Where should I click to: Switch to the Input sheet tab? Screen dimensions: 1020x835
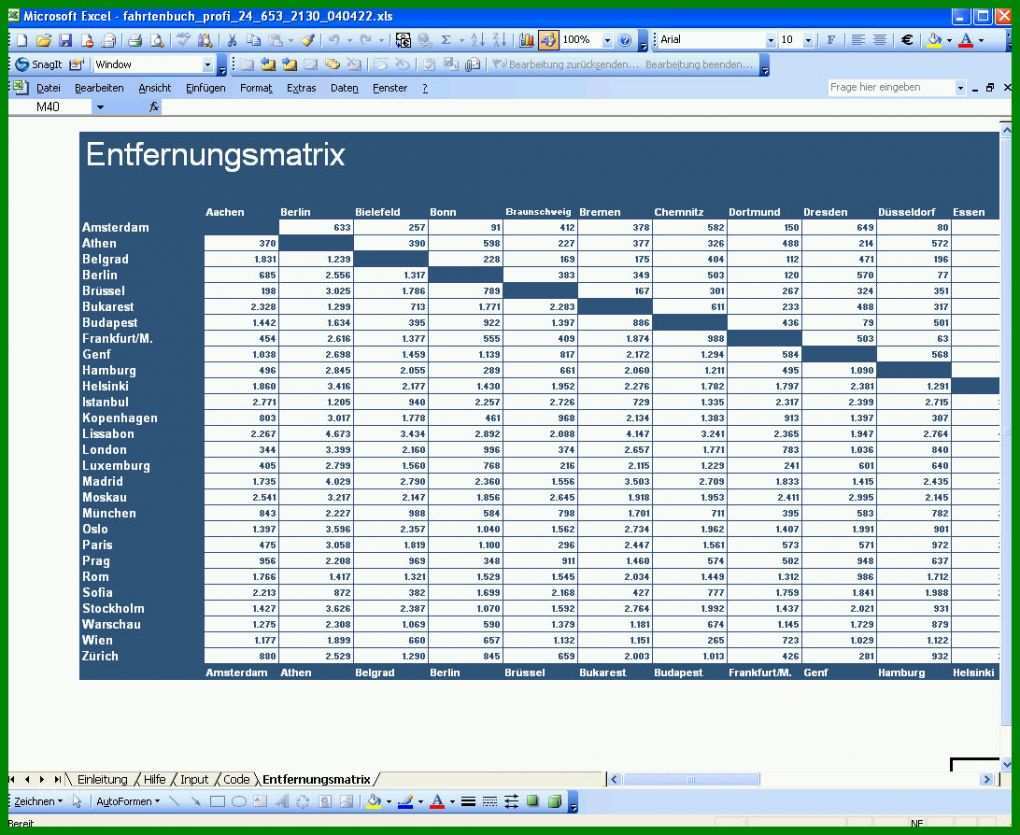tap(194, 779)
